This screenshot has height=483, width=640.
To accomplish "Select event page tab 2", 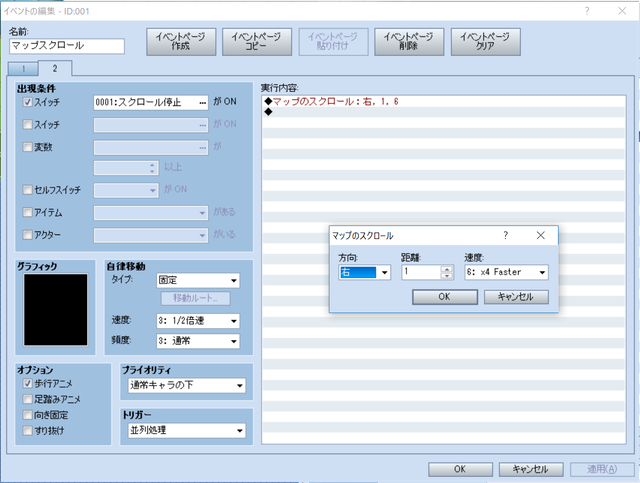I will (x=55, y=68).
